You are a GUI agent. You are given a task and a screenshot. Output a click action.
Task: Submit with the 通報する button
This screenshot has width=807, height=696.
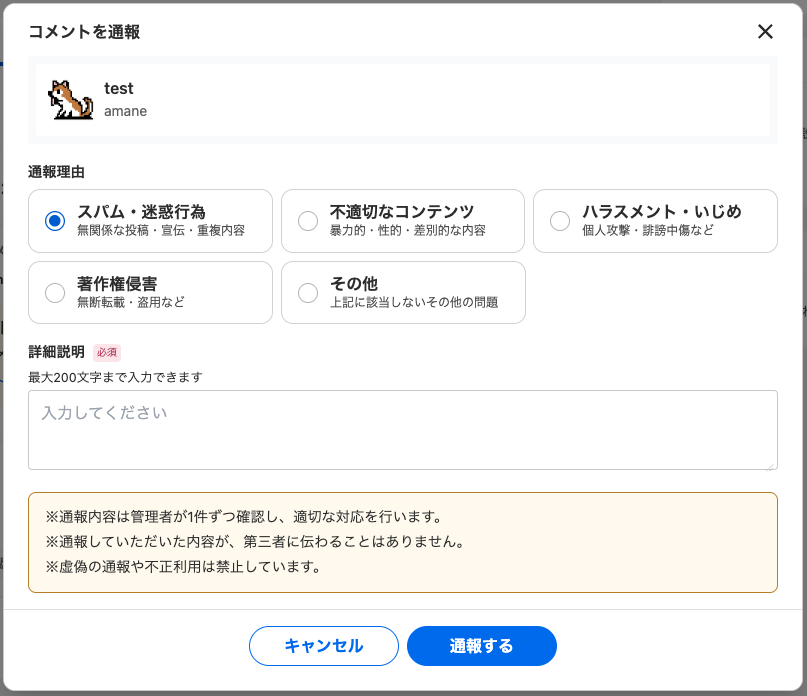(x=481, y=646)
